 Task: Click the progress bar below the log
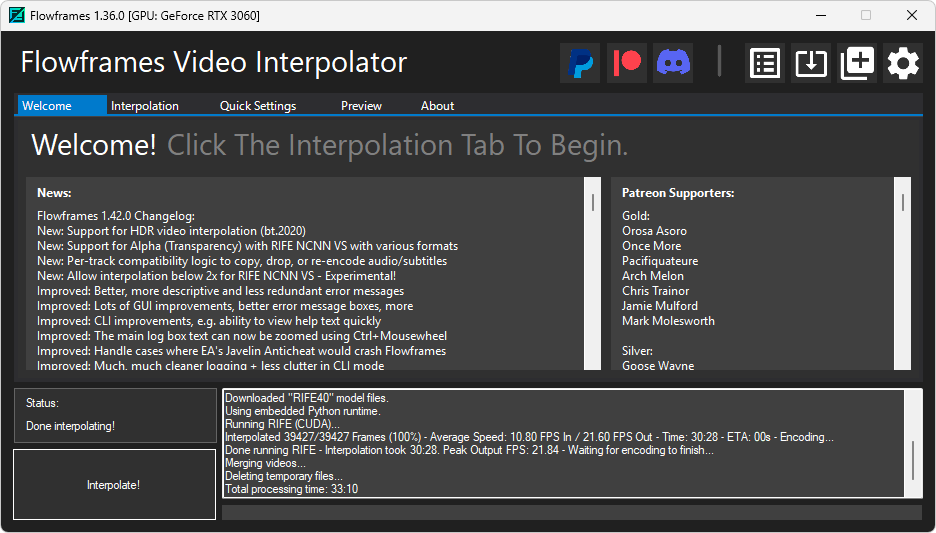[x=572, y=512]
